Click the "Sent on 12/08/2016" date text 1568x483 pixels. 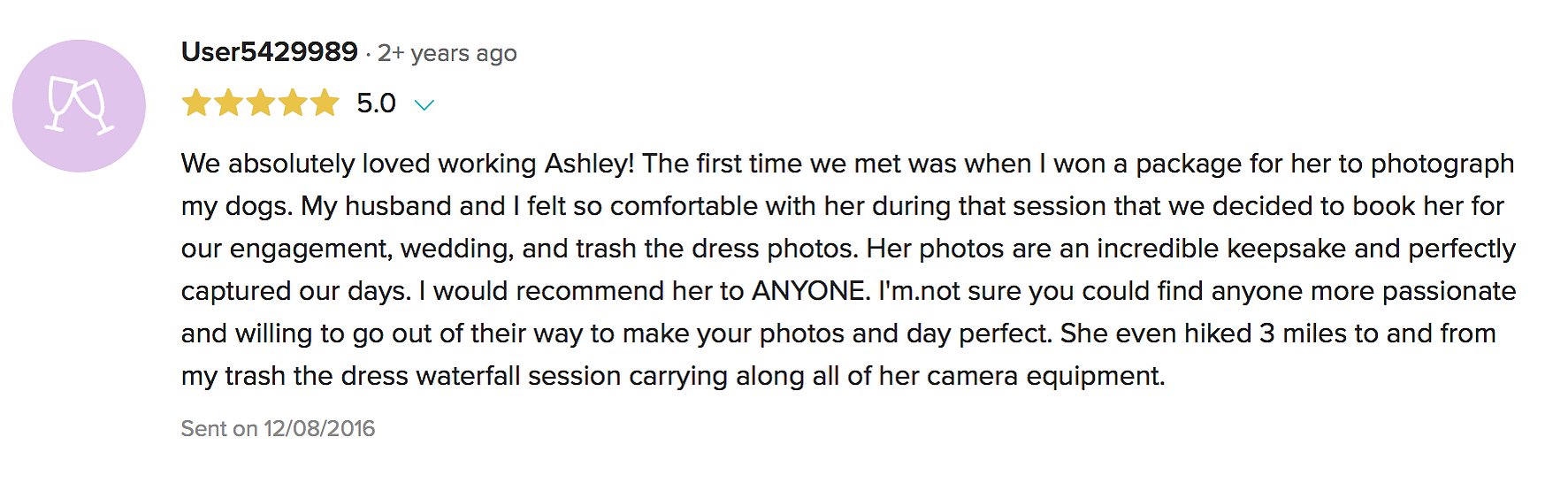click(279, 429)
